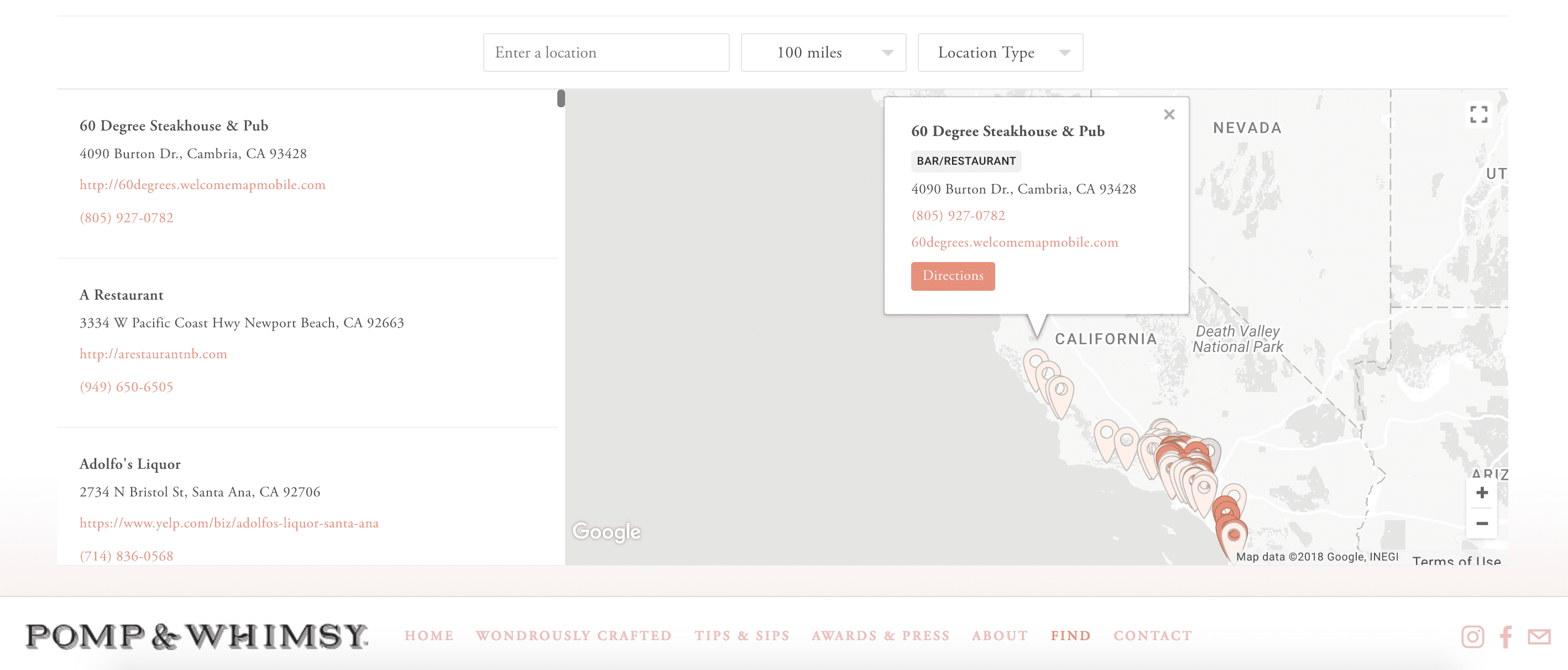Close the 60 Degree Steakhouse info popup
Image resolution: width=1568 pixels, height=670 pixels.
1169,114
